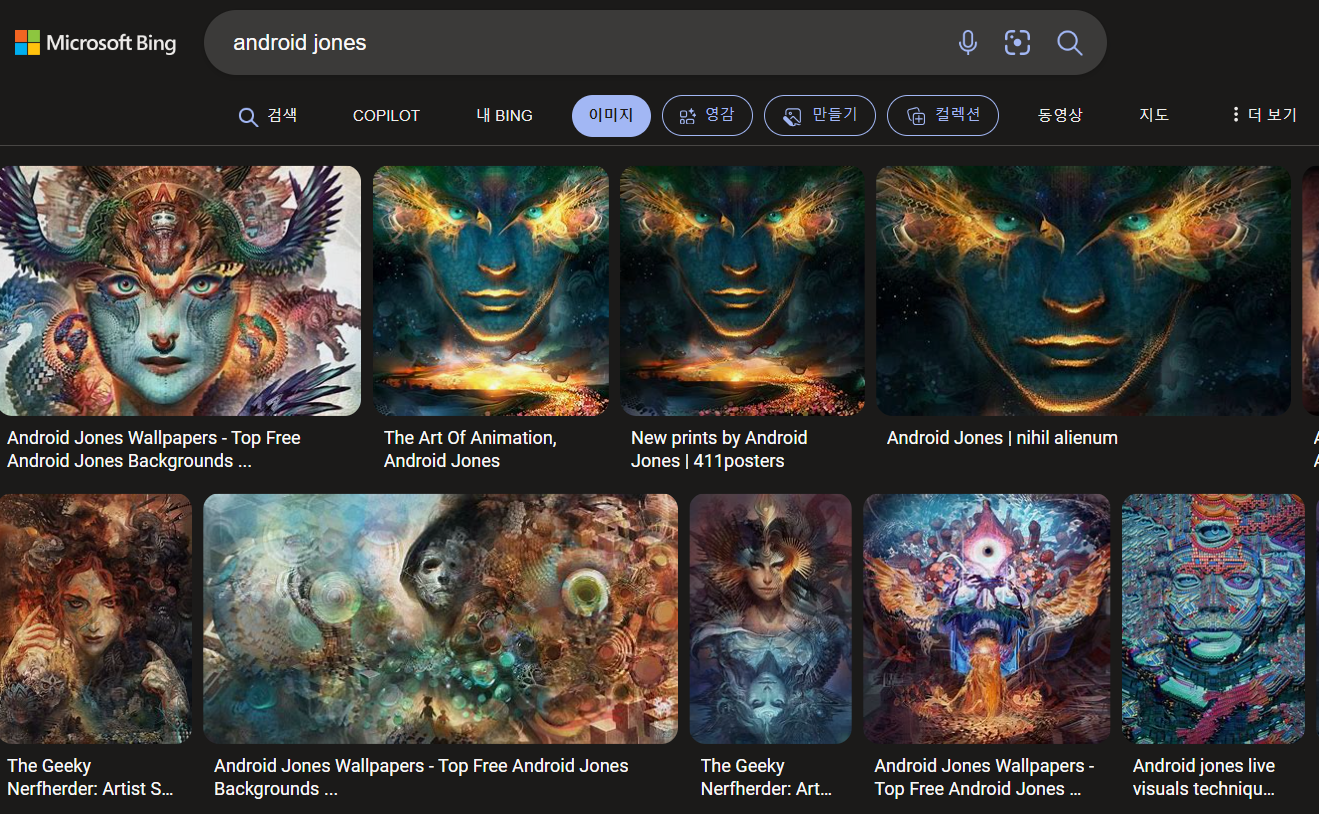Click 'The Art Of Animation, Android Jones' caption
The image size is (1319, 814).
(470, 449)
